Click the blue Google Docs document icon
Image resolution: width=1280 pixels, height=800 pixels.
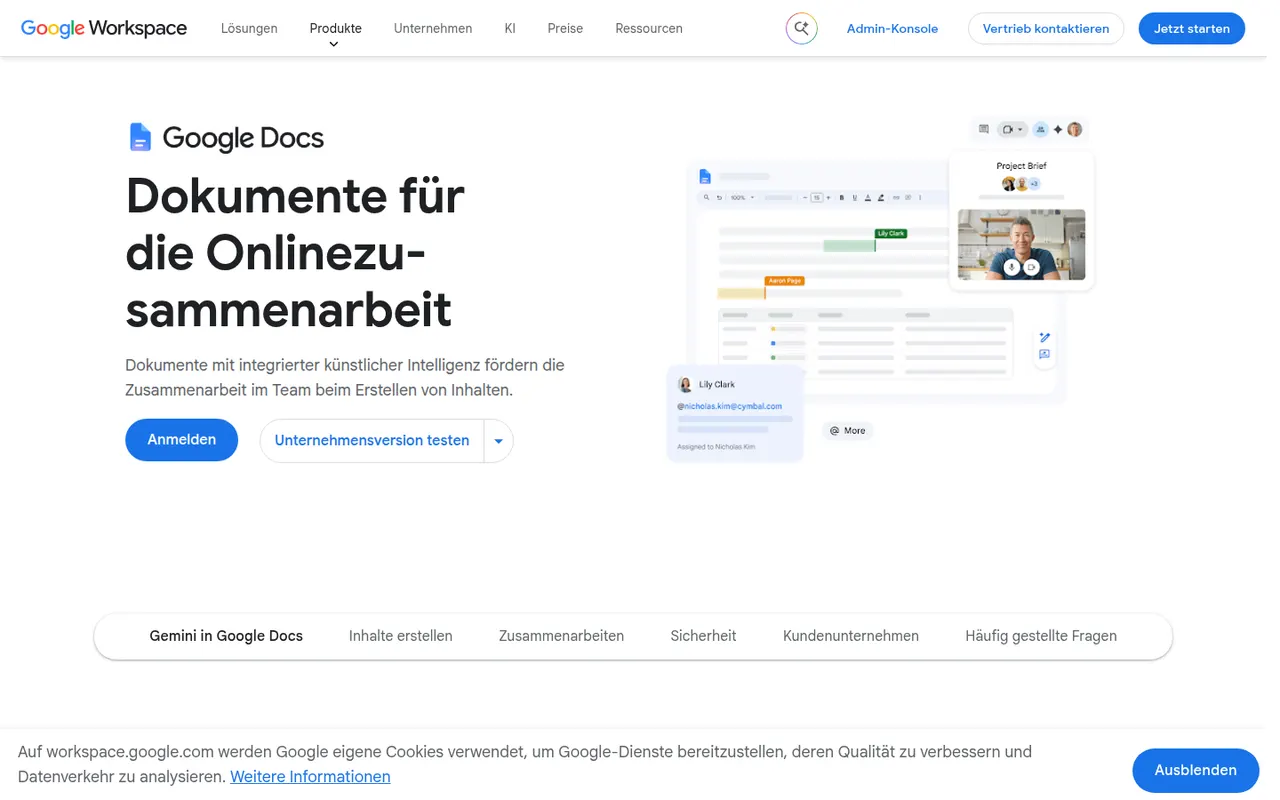140,137
